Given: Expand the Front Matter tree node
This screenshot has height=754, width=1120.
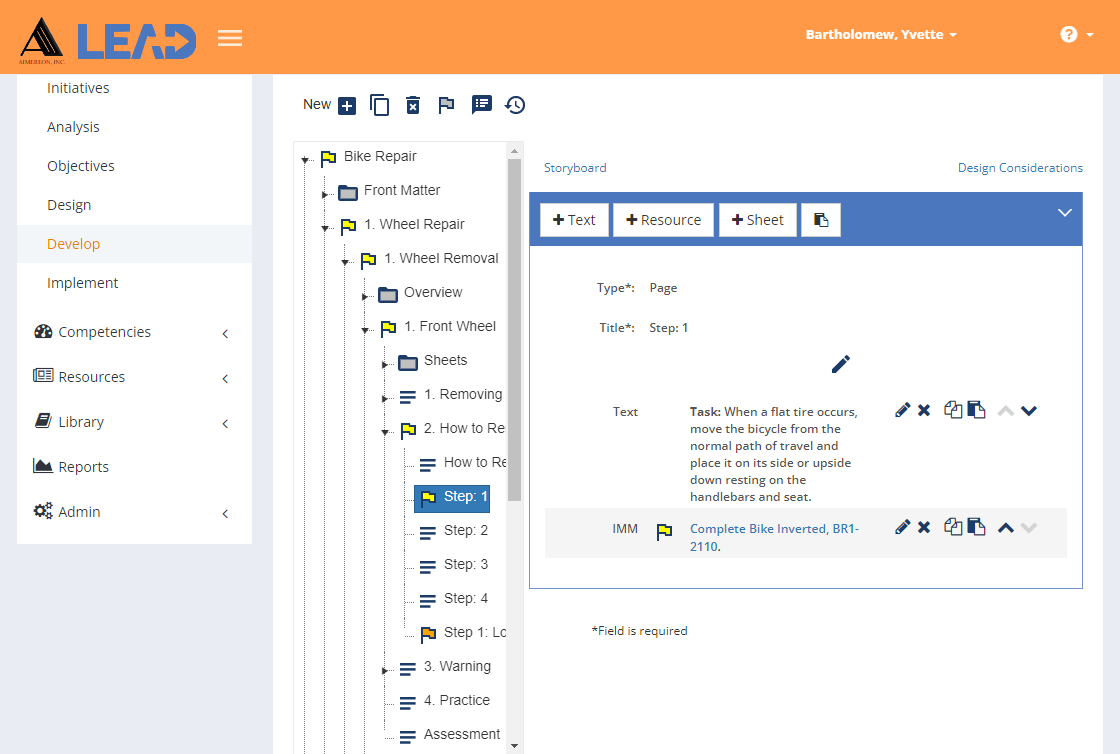Looking at the screenshot, I should click(x=324, y=194).
